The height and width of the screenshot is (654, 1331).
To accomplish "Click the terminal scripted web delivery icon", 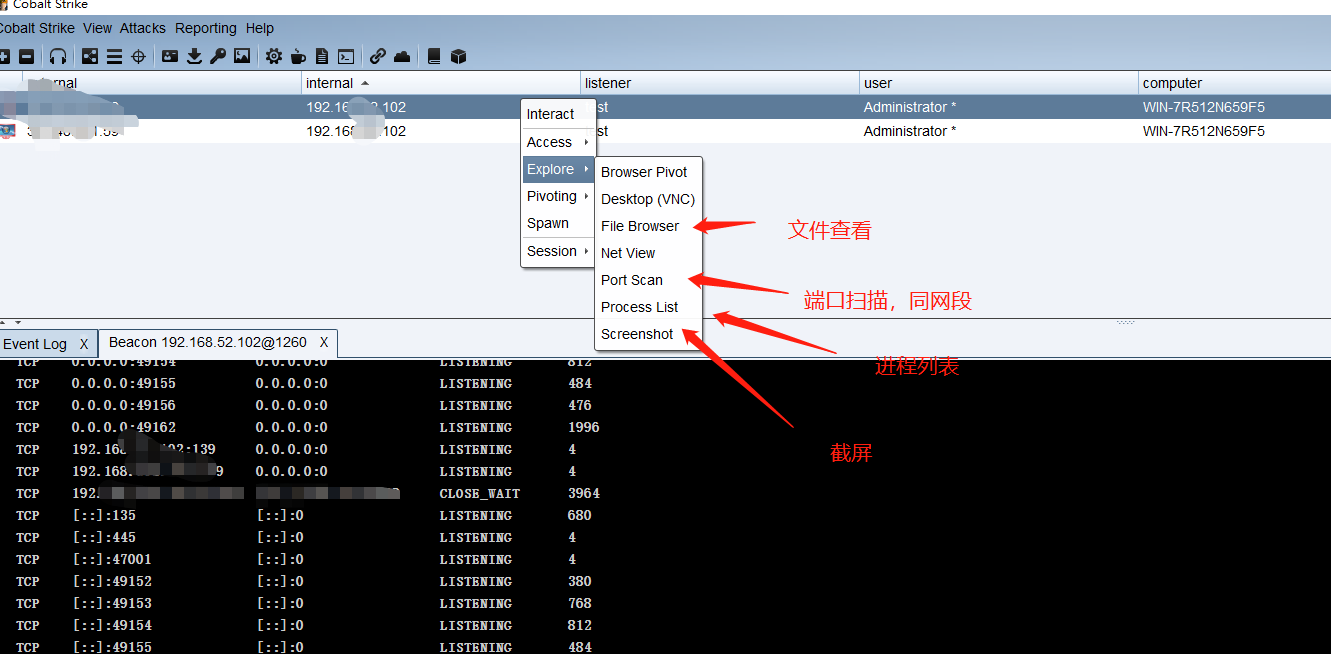I will coord(346,56).
